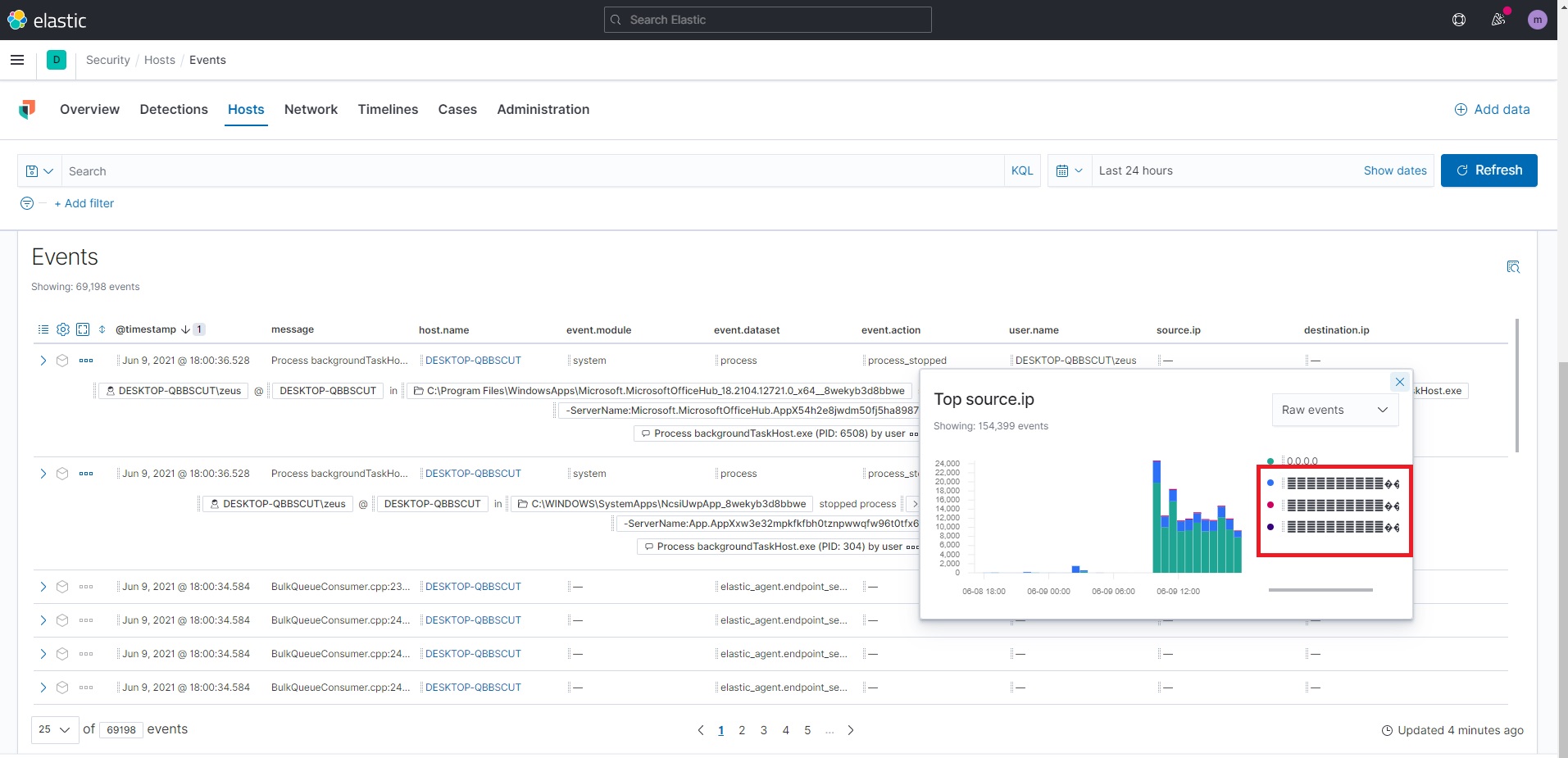This screenshot has width=1568, height=758.
Task: Open the Administration tab
Action: pos(543,110)
